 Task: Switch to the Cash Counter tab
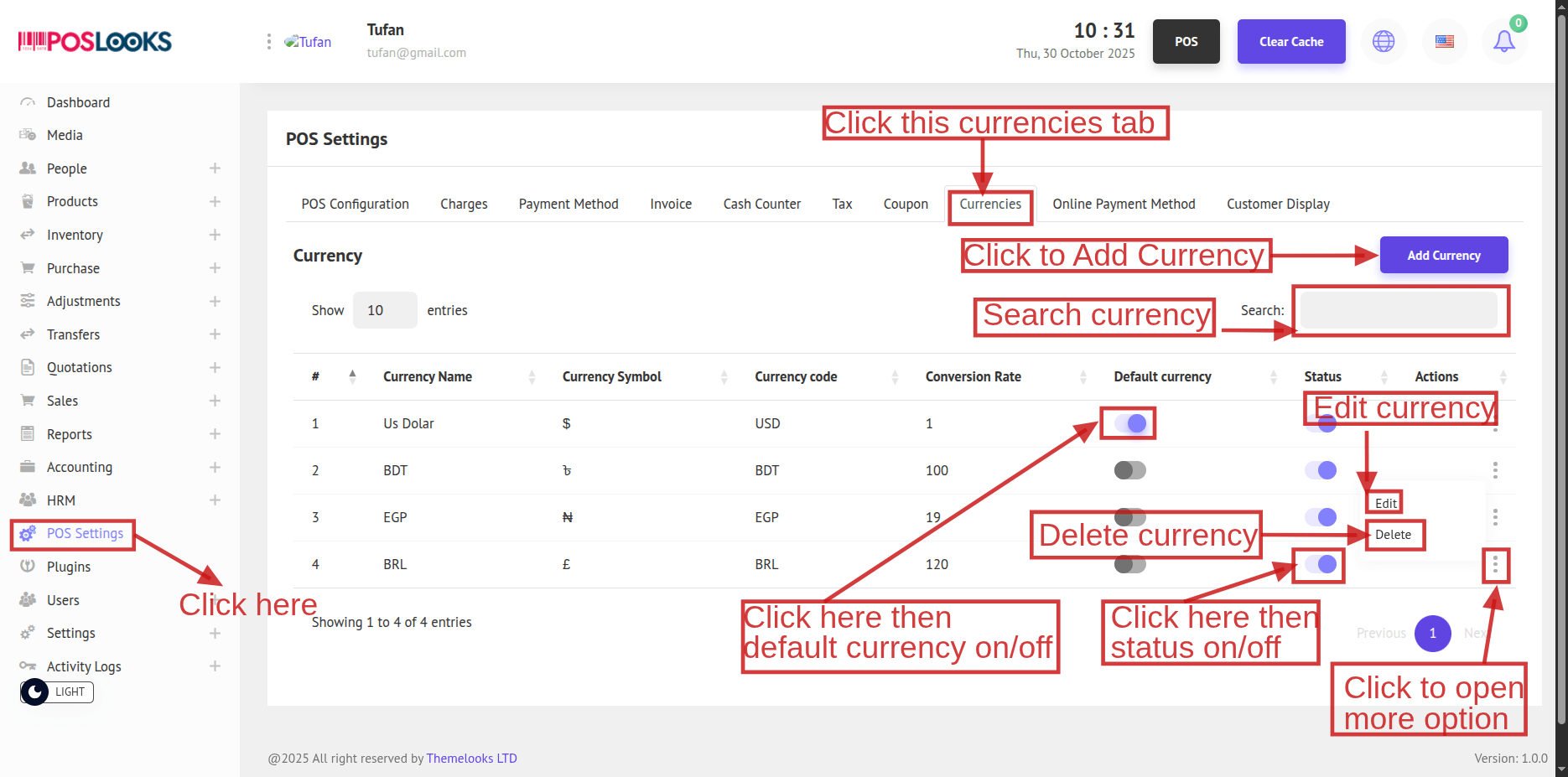point(761,204)
